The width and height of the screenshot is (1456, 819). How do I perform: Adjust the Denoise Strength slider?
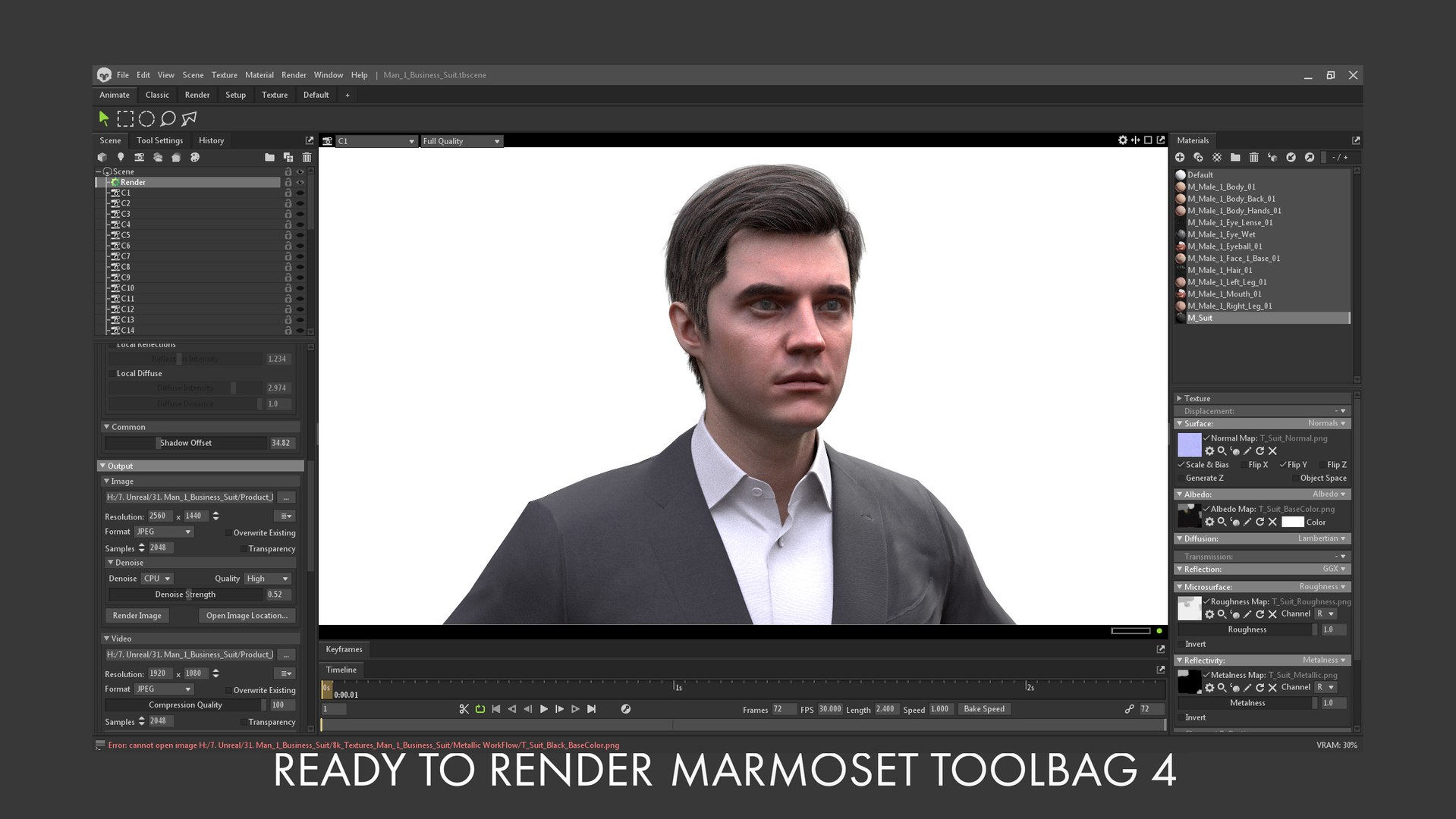186,595
